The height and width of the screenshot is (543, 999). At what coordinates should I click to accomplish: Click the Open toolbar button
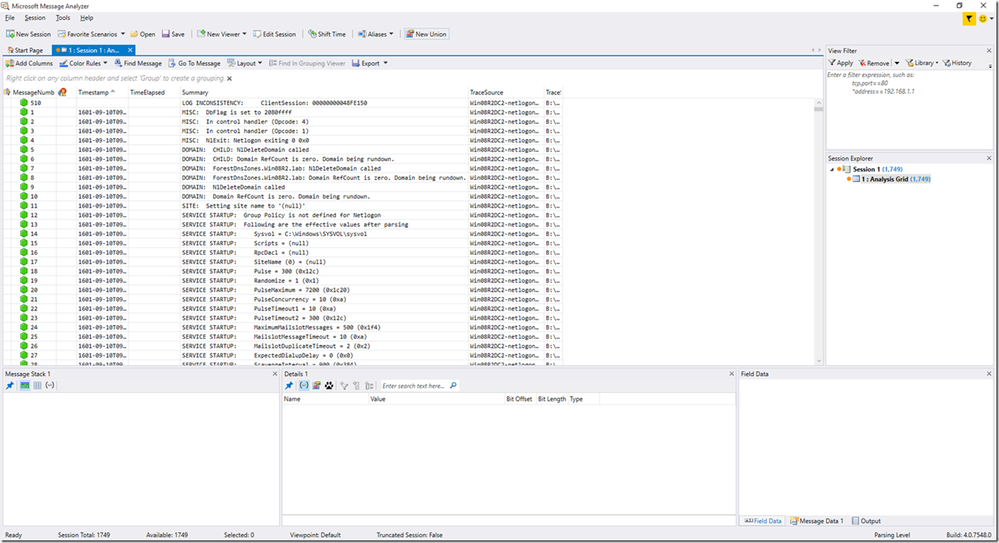pyautogui.click(x=143, y=34)
